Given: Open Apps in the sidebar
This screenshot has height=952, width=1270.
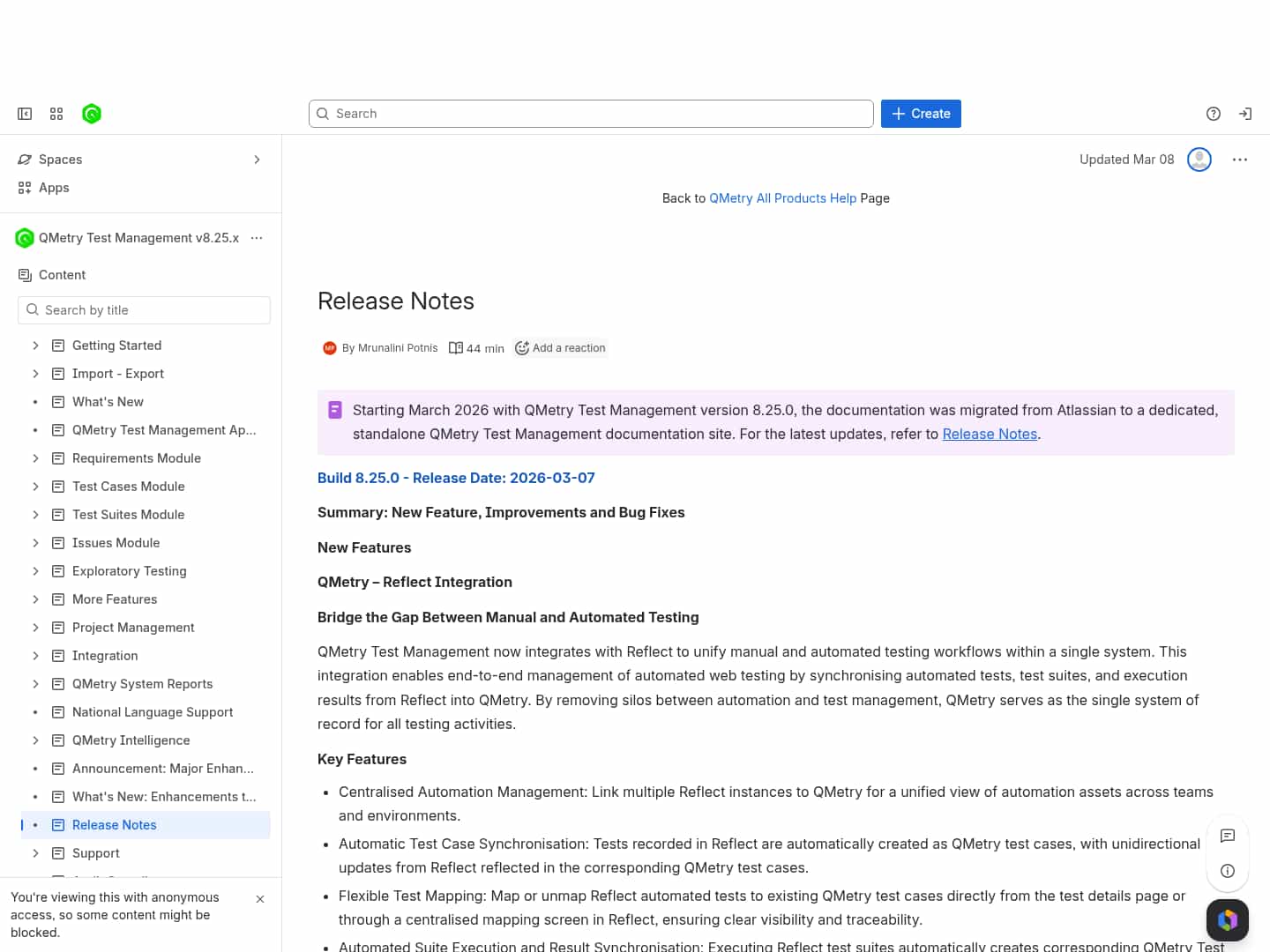Looking at the screenshot, I should [x=54, y=188].
